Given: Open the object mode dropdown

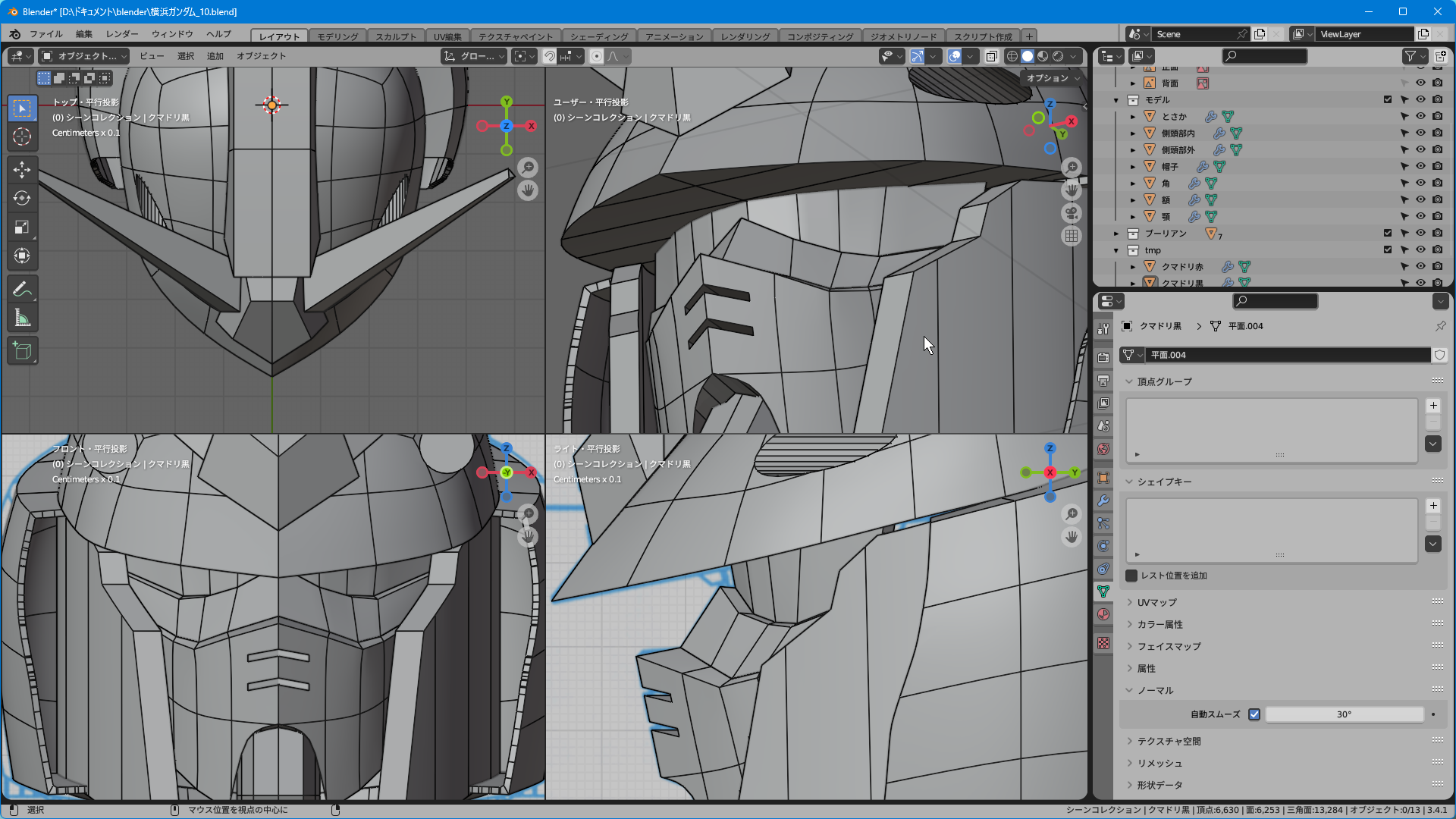Looking at the screenshot, I should click(84, 56).
